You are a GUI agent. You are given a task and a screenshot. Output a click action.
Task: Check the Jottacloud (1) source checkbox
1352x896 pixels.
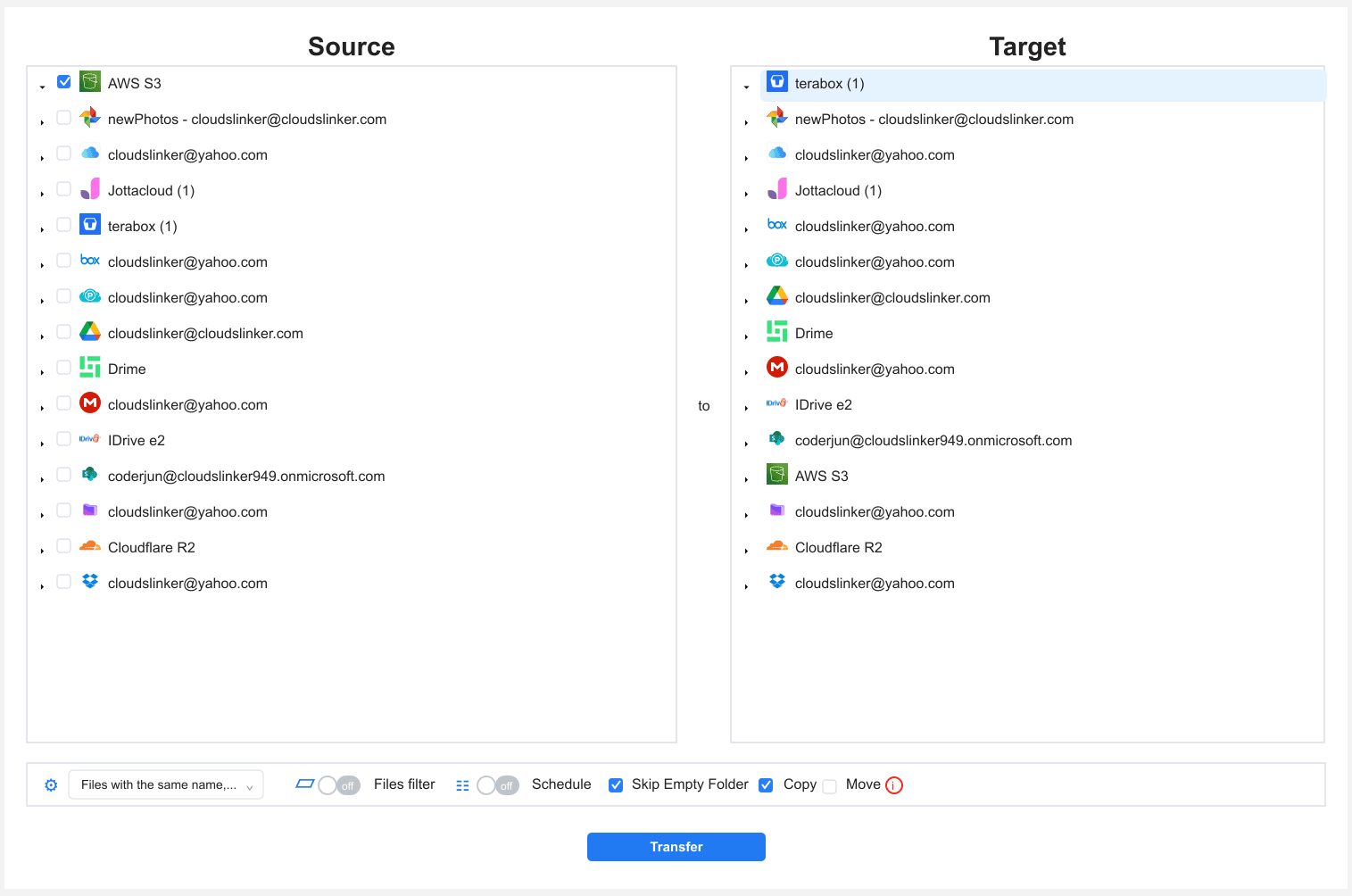[64, 189]
